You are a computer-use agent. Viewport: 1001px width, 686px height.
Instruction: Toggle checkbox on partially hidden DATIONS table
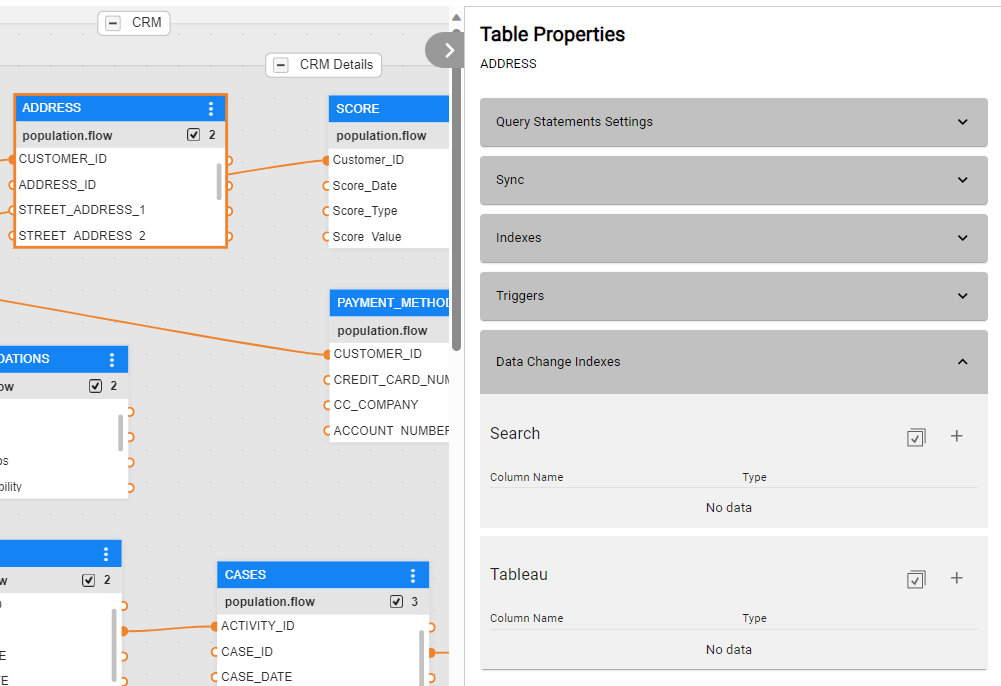tap(96, 386)
